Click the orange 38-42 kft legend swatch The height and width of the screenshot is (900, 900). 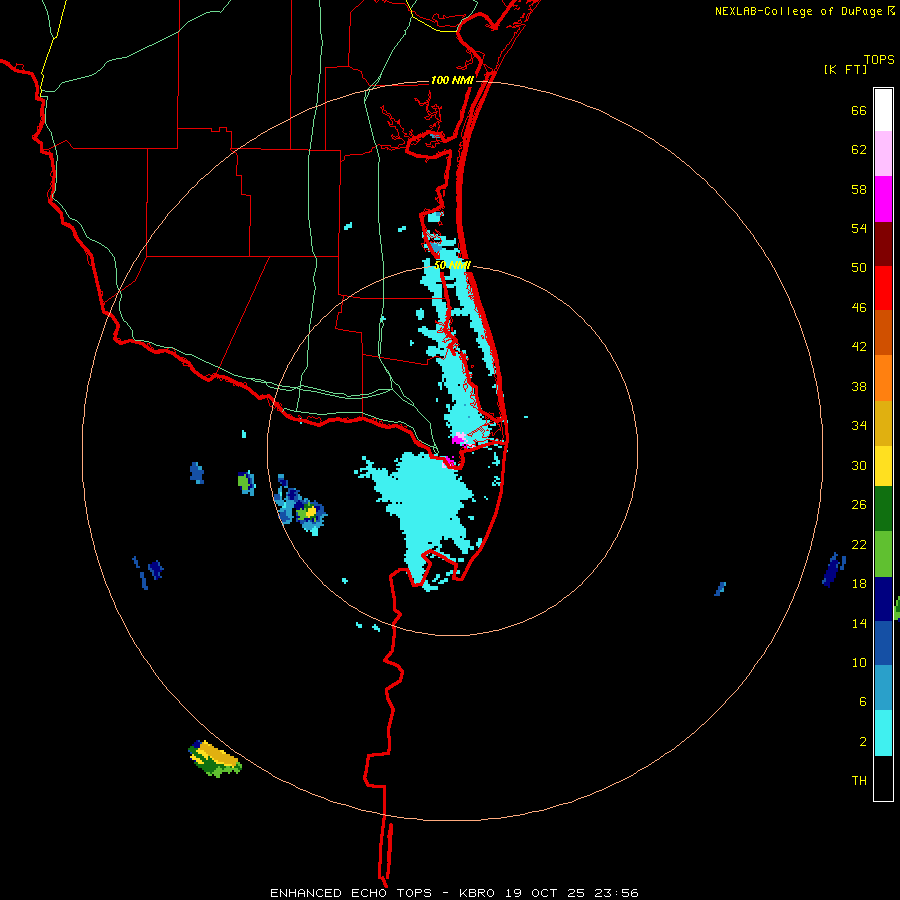tap(883, 378)
